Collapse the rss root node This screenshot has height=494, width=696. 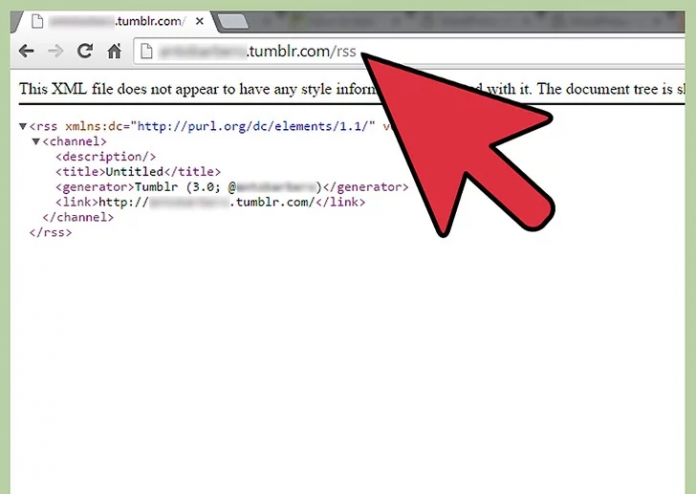(x=23, y=127)
